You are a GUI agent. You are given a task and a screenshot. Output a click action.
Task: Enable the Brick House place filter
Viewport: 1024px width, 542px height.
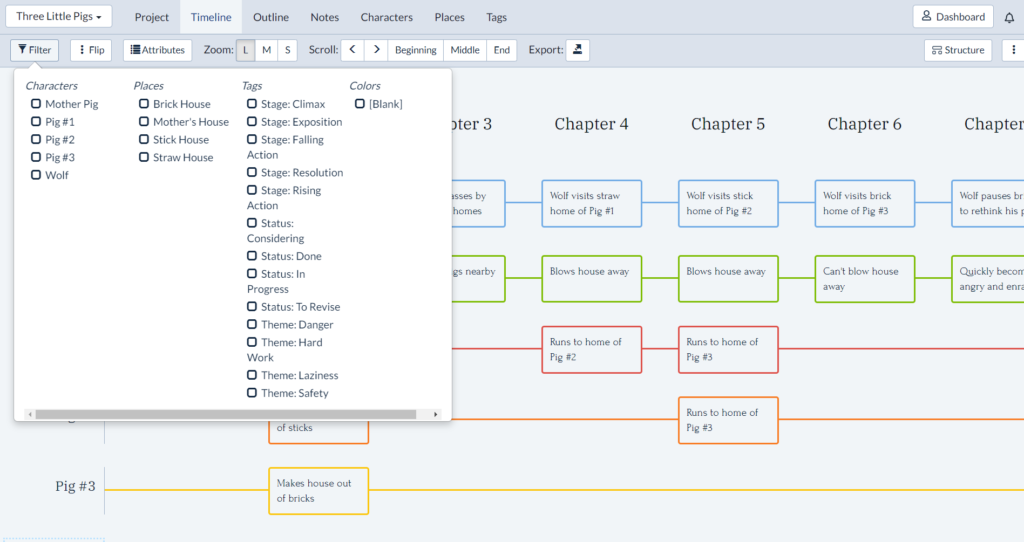pos(144,104)
